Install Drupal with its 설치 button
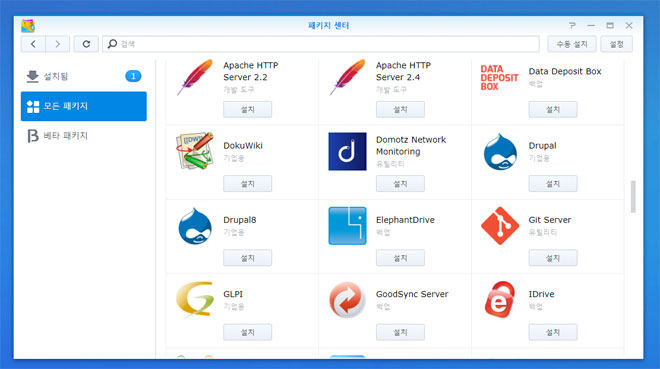 553,184
